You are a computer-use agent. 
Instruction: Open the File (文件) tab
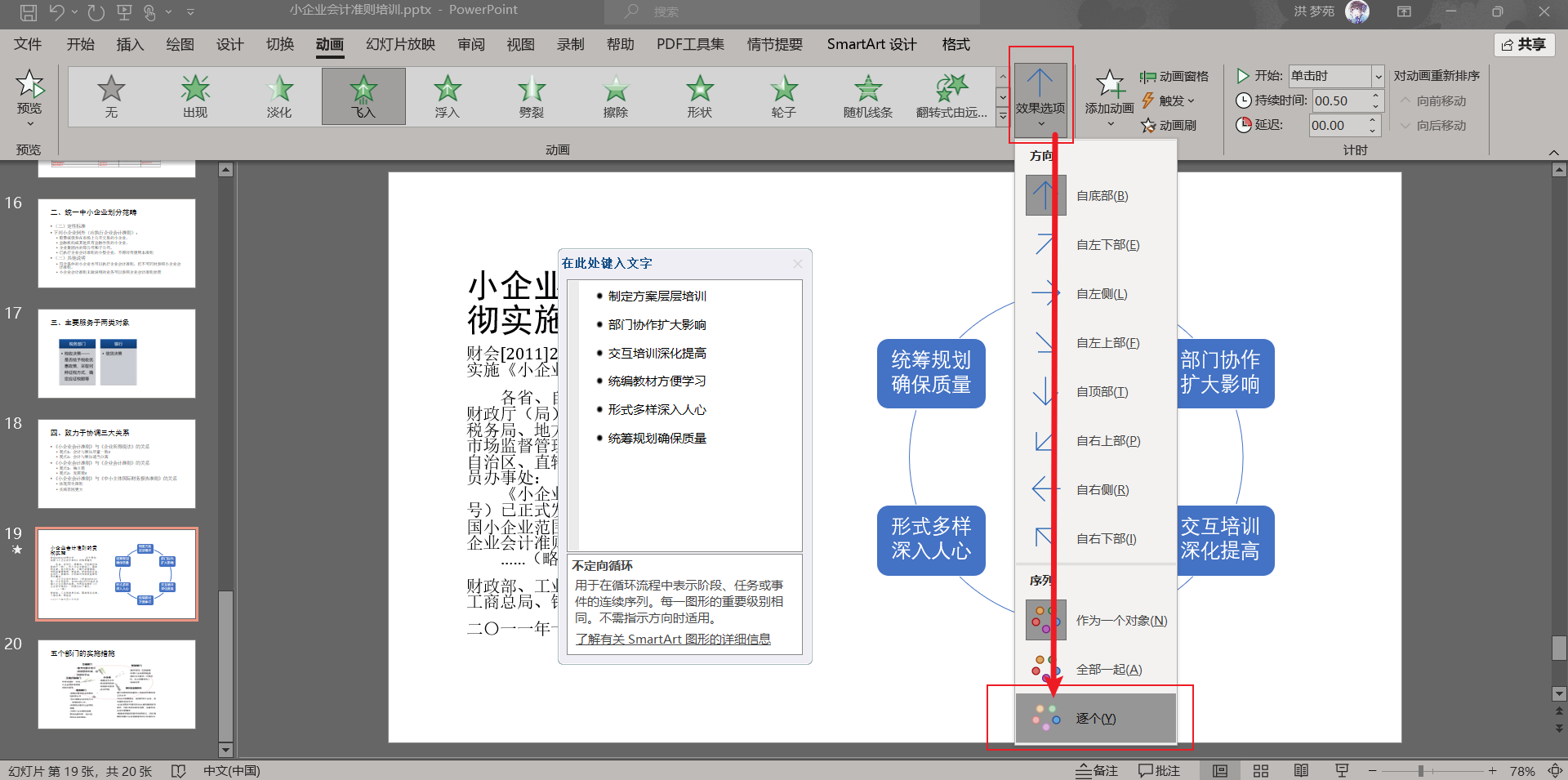coord(28,44)
